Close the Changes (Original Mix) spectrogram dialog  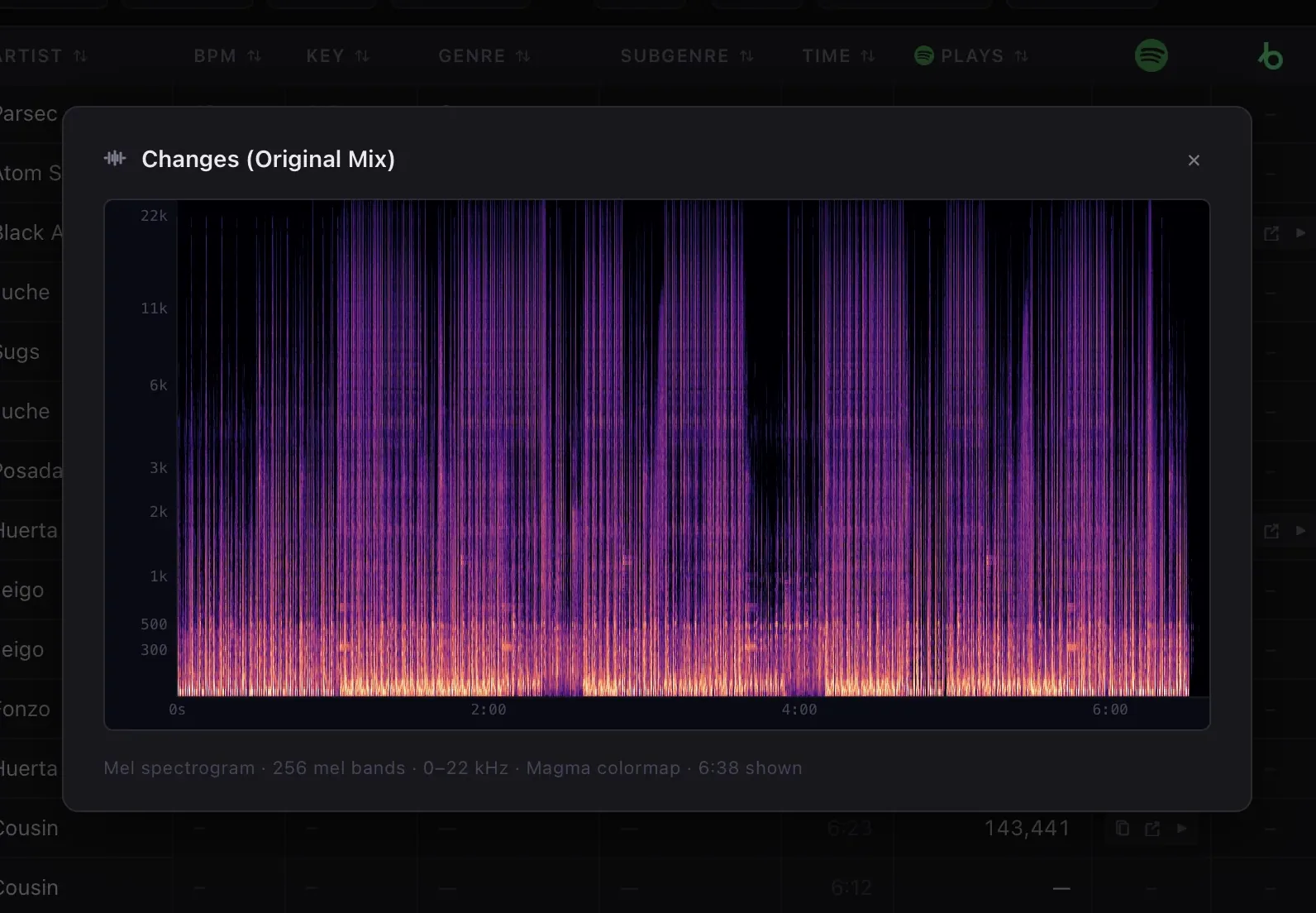click(x=1193, y=160)
